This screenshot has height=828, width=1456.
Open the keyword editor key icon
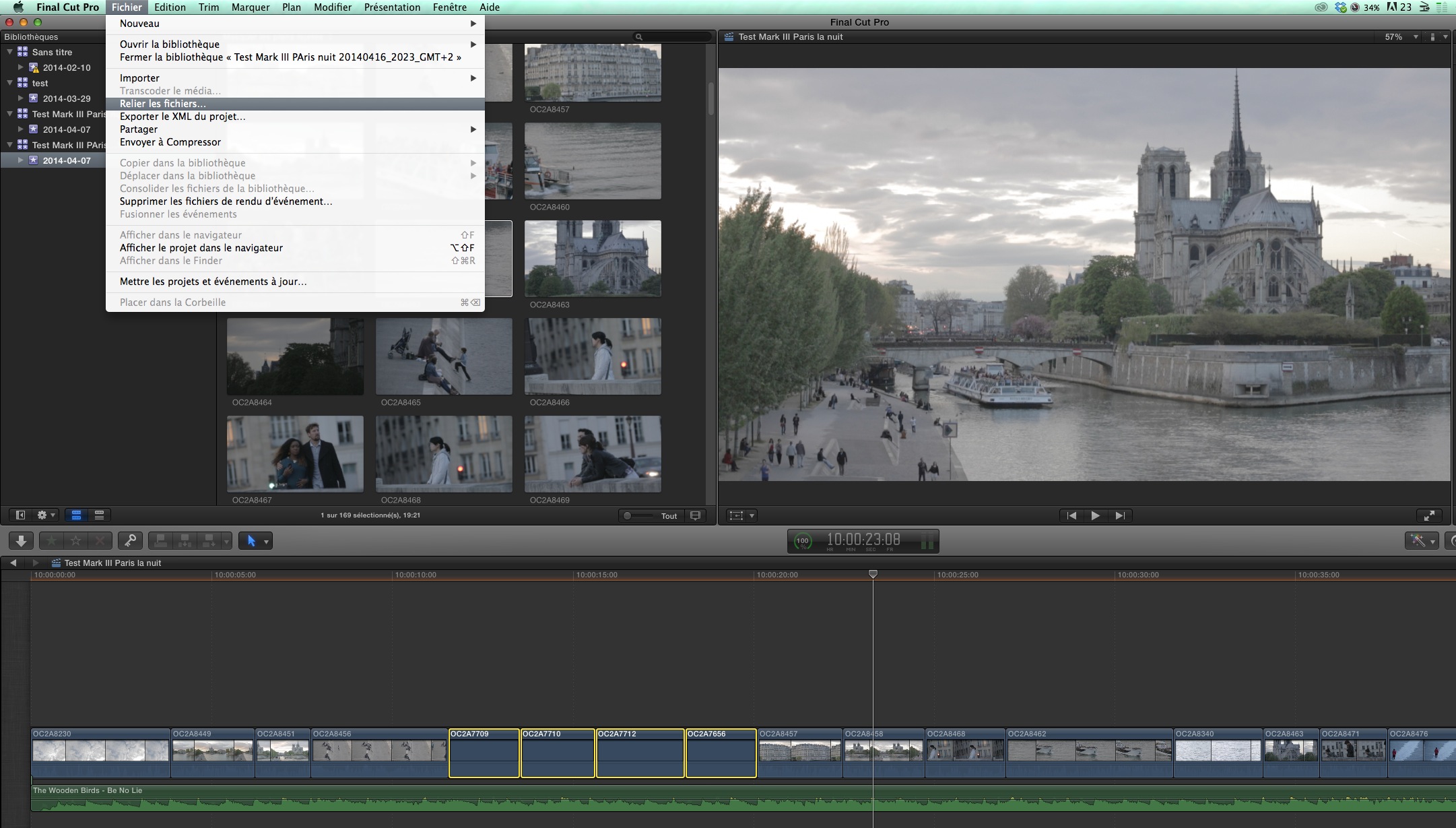point(130,541)
